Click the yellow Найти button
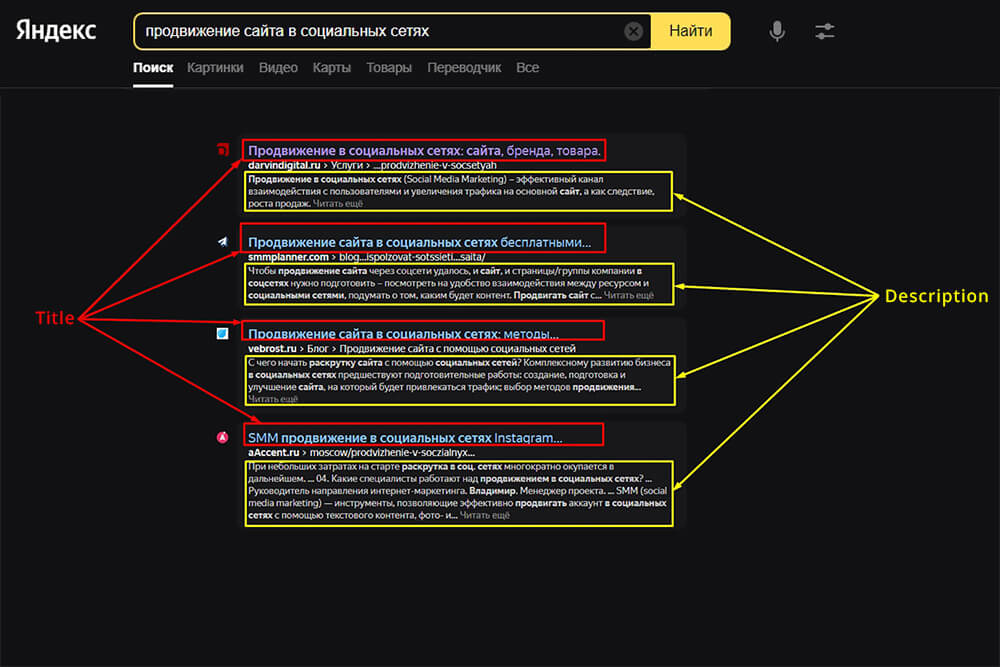This screenshot has height=667, width=1000. coord(691,31)
